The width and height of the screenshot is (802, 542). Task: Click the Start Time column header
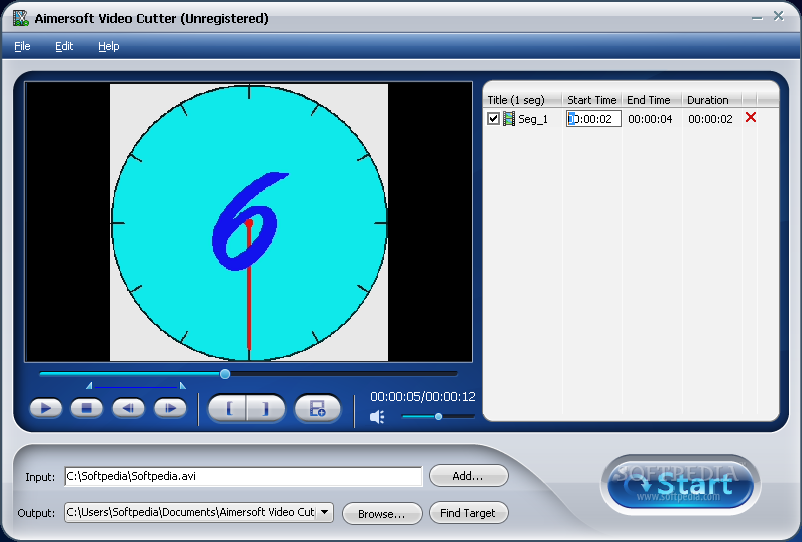(x=592, y=100)
